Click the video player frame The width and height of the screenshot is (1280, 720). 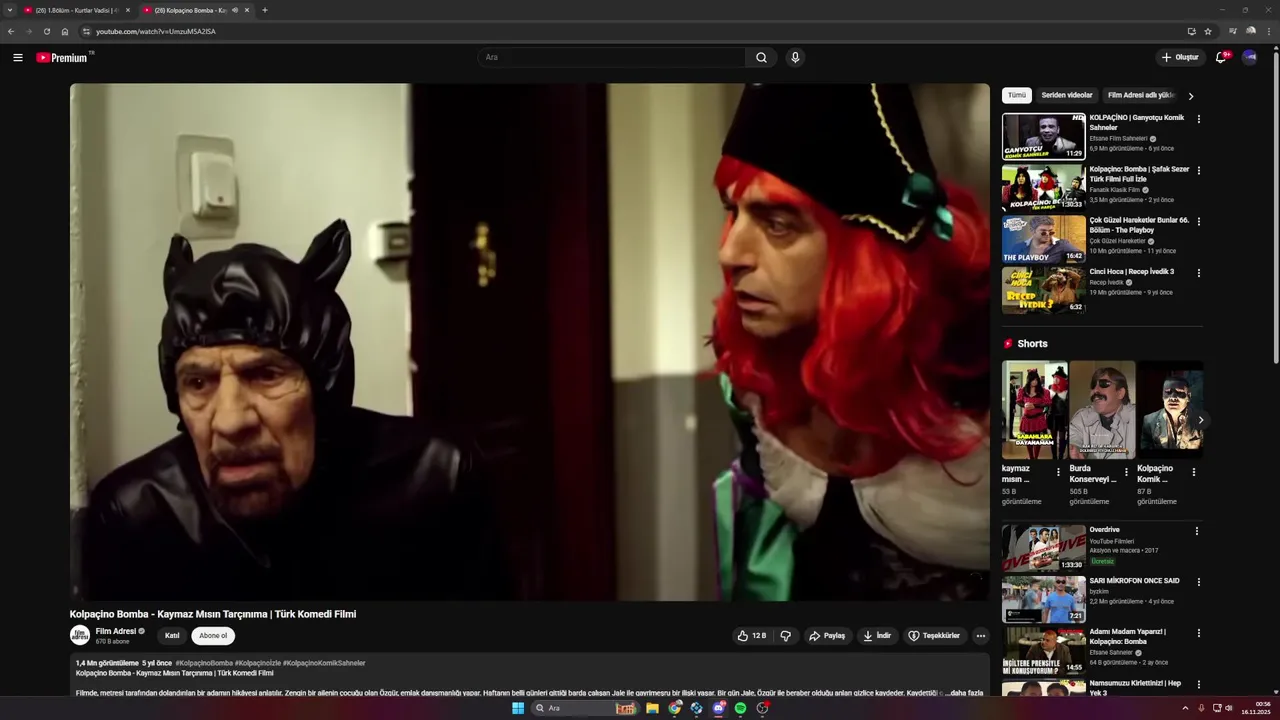[530, 342]
